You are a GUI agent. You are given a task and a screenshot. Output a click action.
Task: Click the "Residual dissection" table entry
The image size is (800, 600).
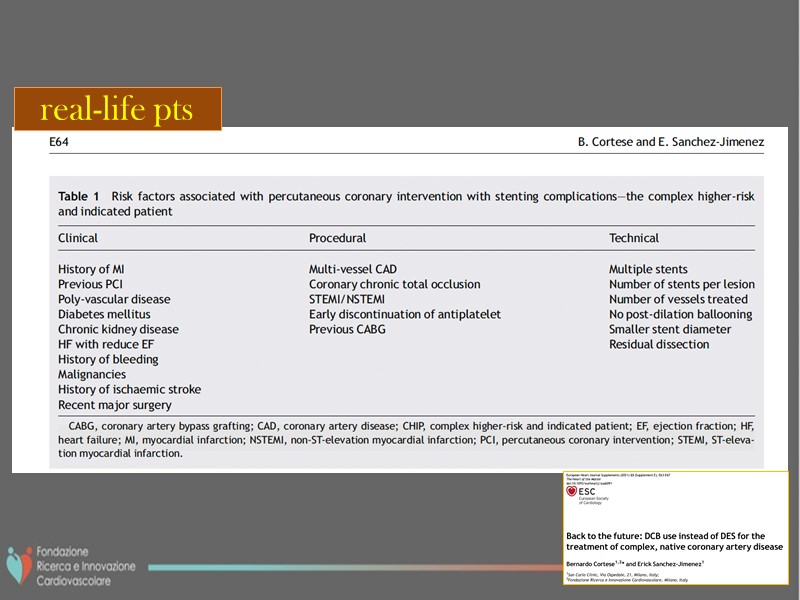click(x=659, y=344)
